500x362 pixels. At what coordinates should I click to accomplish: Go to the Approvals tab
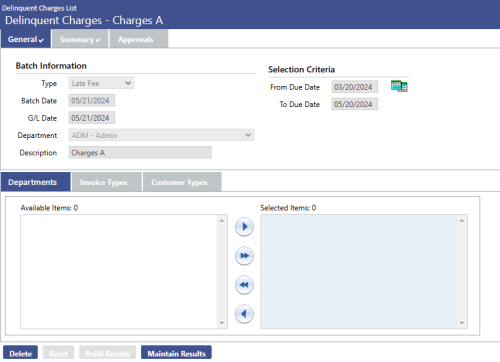[139, 39]
